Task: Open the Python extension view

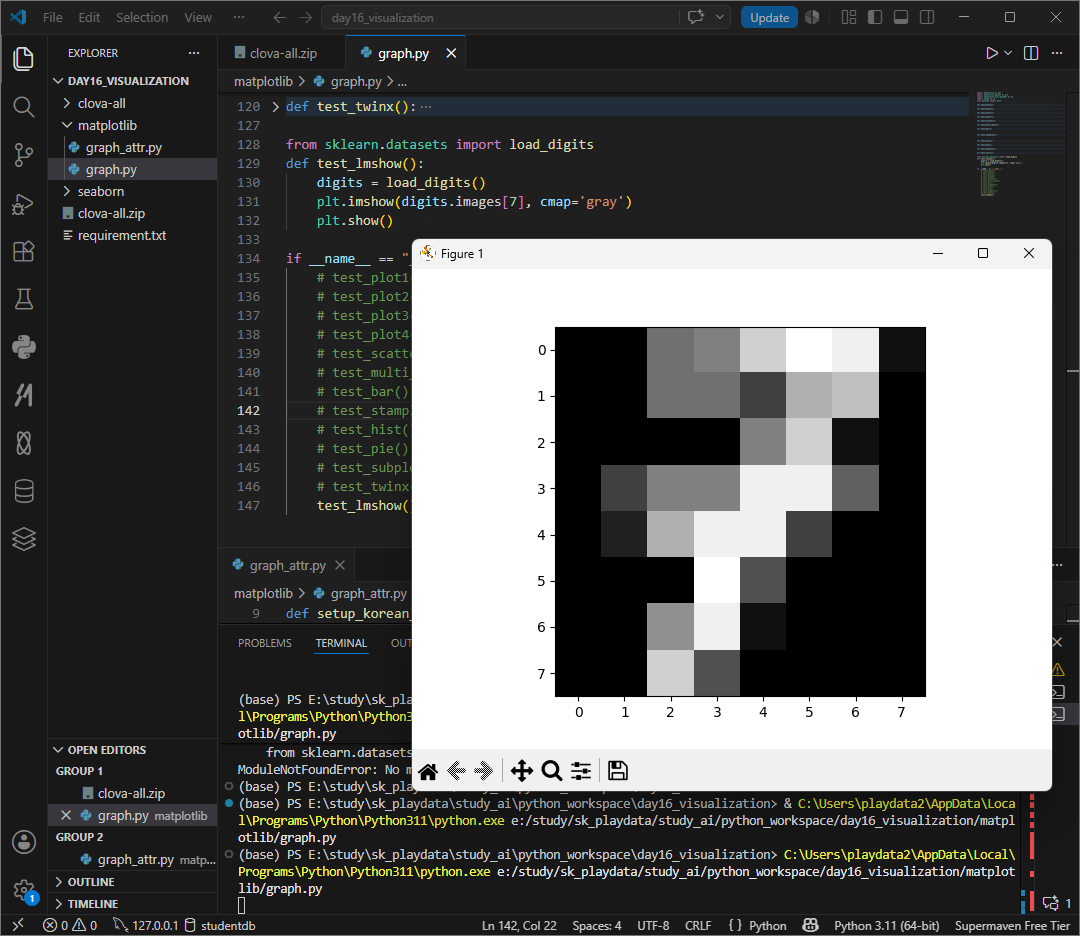Action: click(23, 347)
